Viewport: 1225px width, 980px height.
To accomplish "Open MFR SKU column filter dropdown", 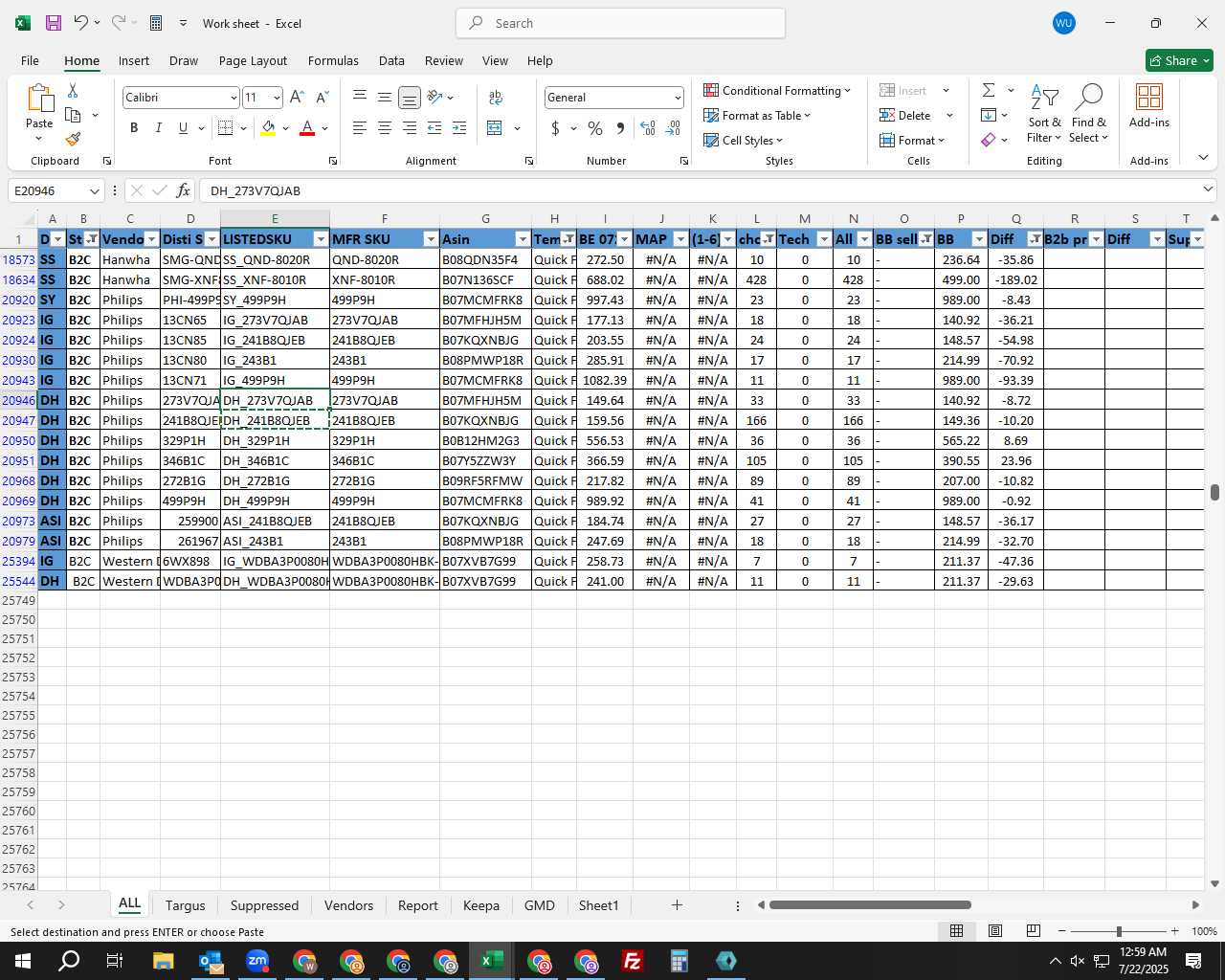I will tap(431, 239).
